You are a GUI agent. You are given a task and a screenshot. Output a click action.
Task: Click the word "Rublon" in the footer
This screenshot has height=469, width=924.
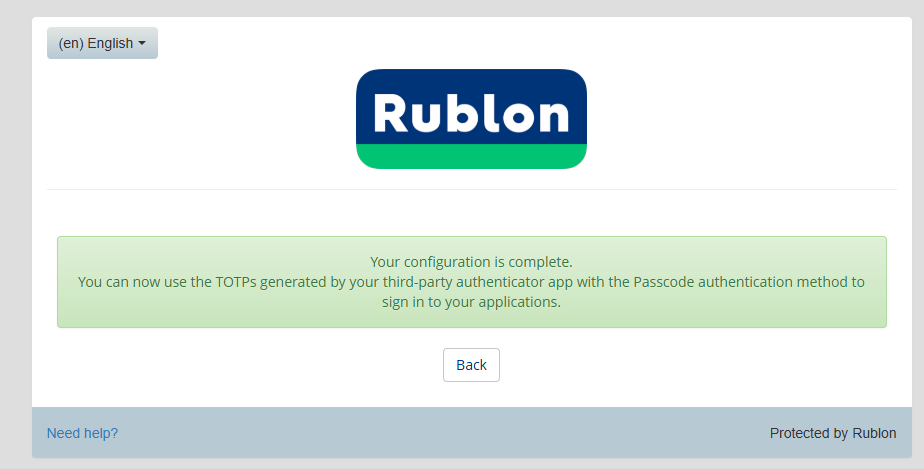point(874,433)
